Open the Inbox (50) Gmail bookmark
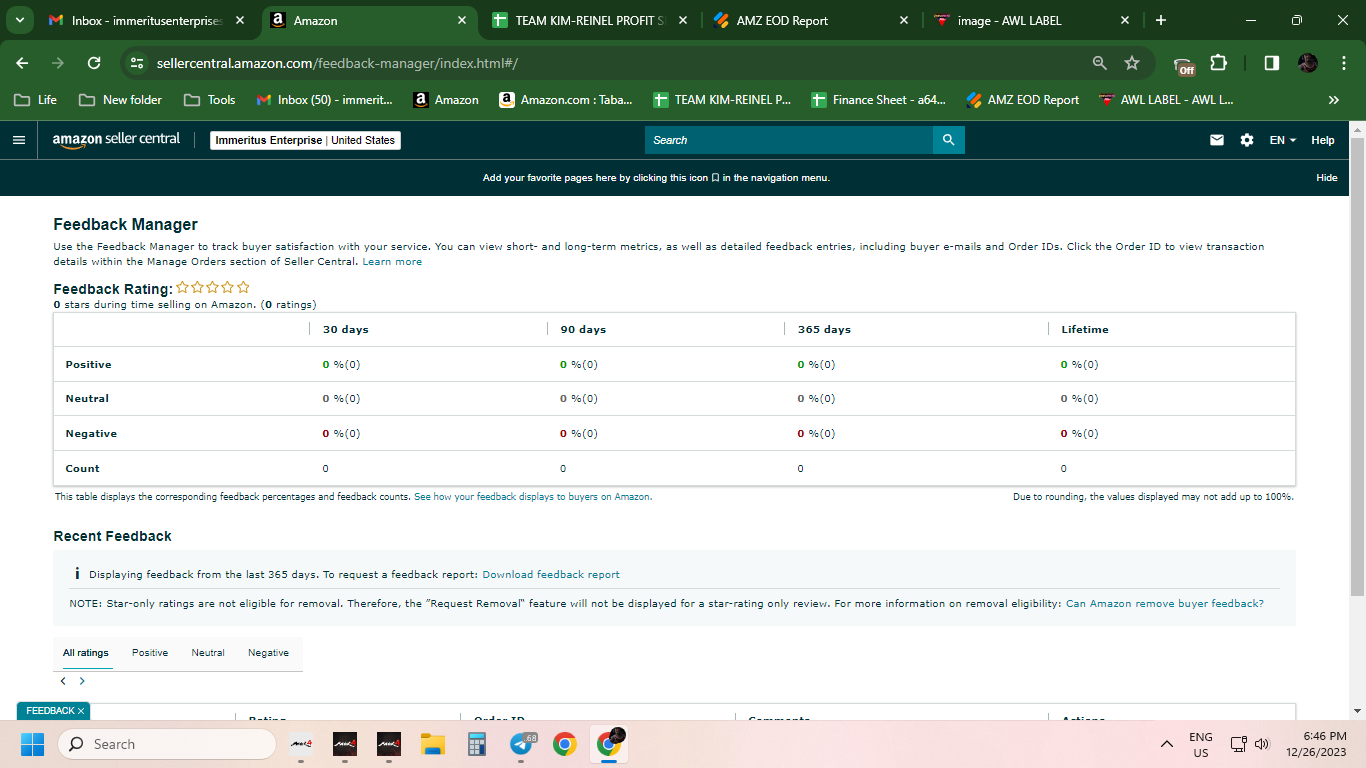This screenshot has height=768, width=1366. click(325, 100)
